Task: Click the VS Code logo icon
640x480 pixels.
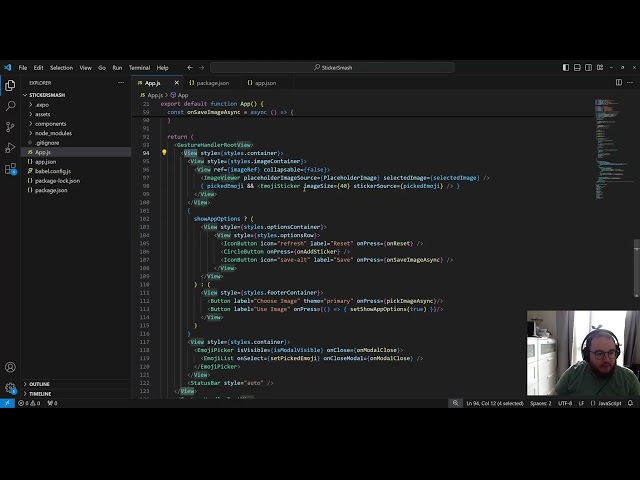Action: tap(7, 67)
